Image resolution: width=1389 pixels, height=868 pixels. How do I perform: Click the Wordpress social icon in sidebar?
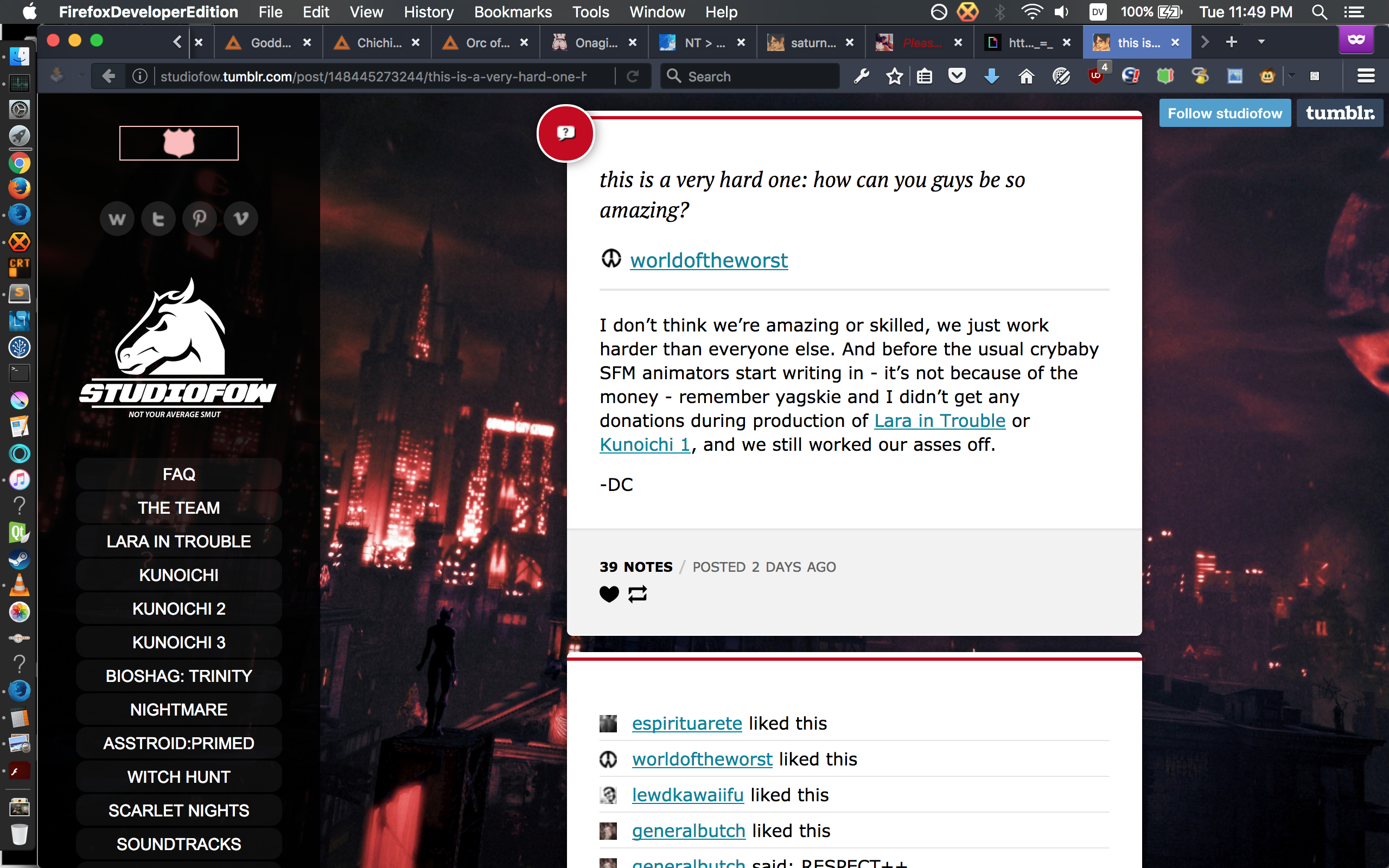tap(117, 219)
